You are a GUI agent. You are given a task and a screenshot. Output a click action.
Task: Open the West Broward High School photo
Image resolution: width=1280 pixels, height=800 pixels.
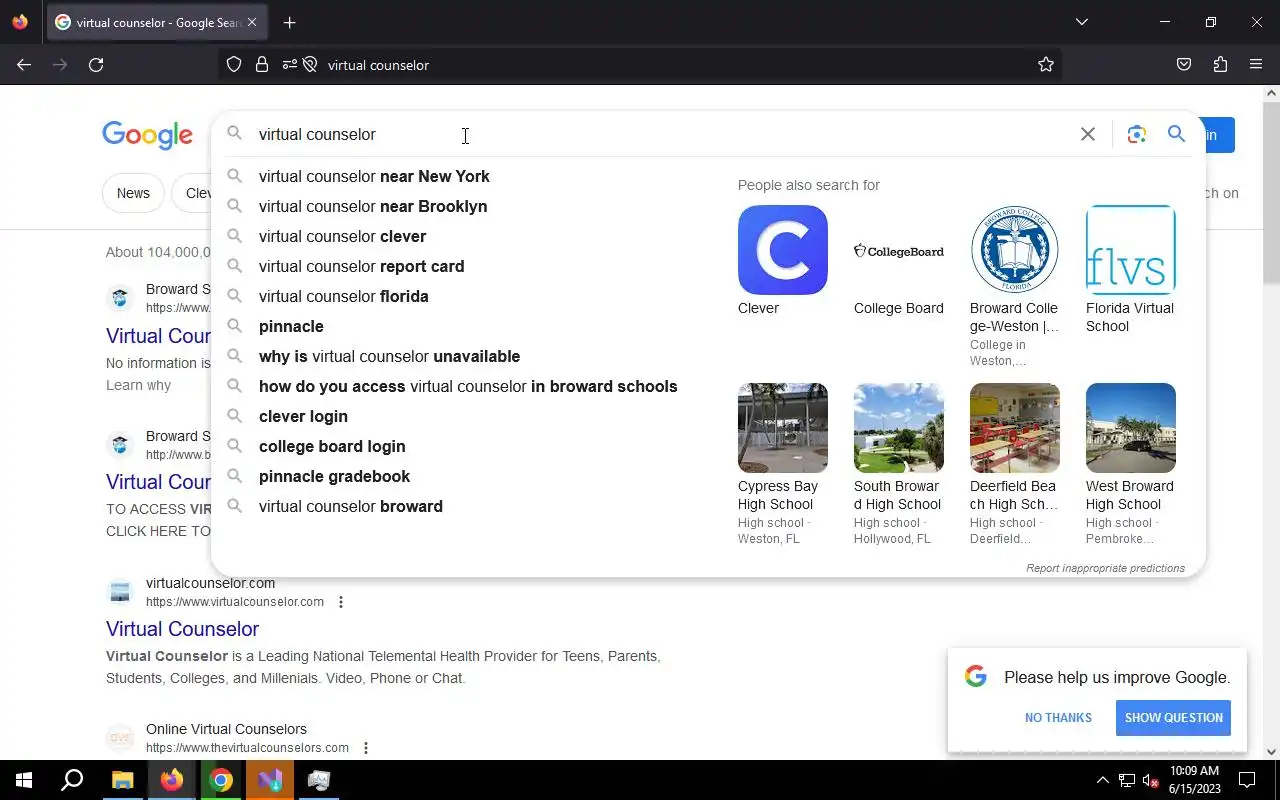pos(1131,428)
